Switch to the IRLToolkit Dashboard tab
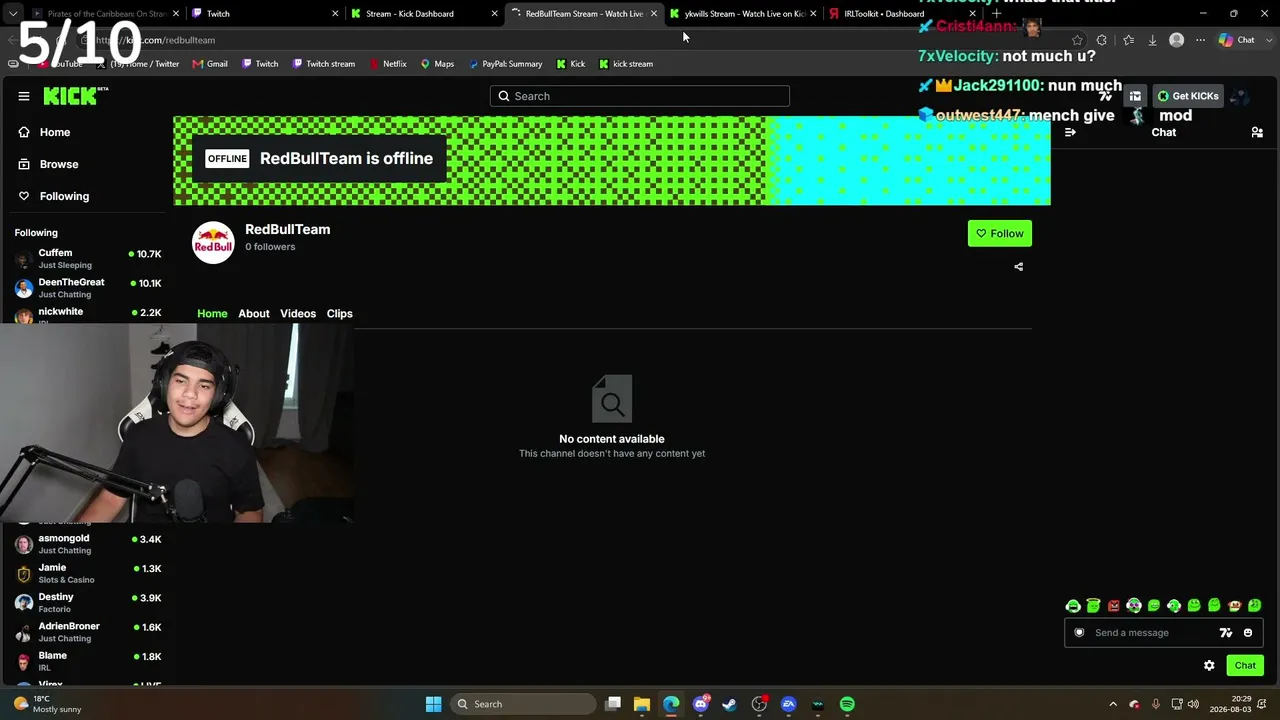This screenshot has height=720, width=1280. (902, 14)
